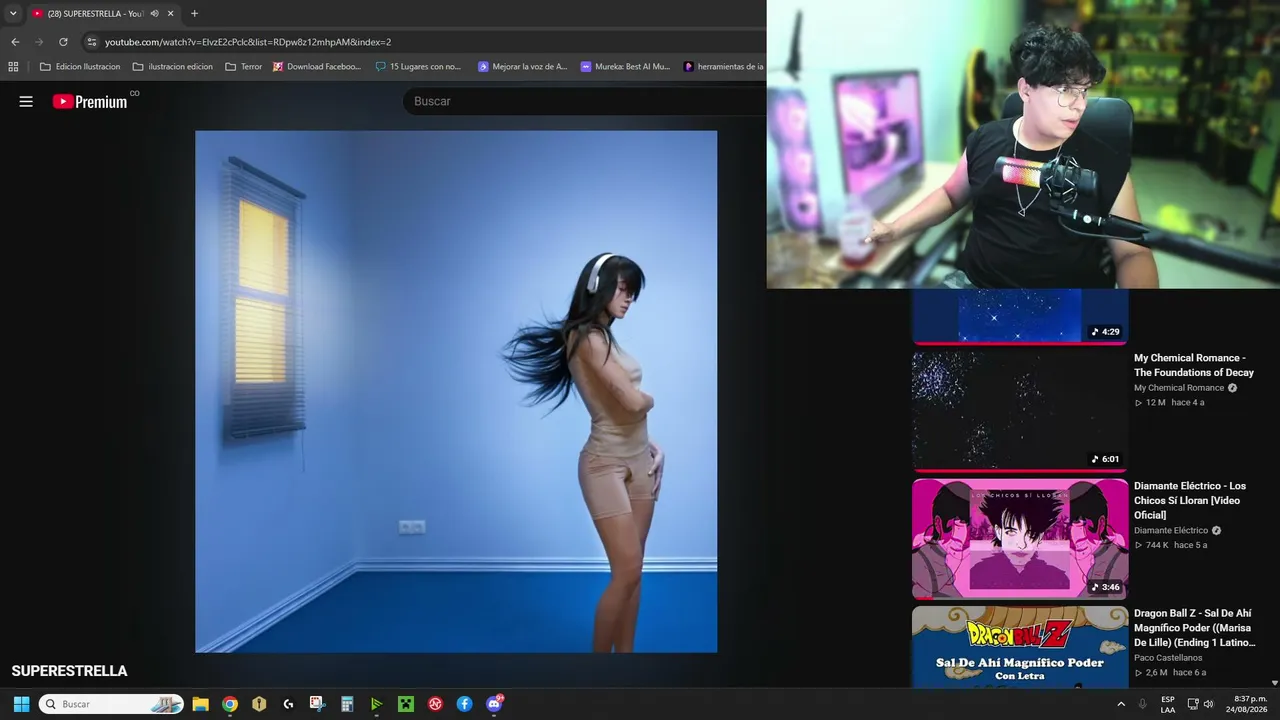Open the 15 Lugares con no... bookmark

pyautogui.click(x=418, y=67)
